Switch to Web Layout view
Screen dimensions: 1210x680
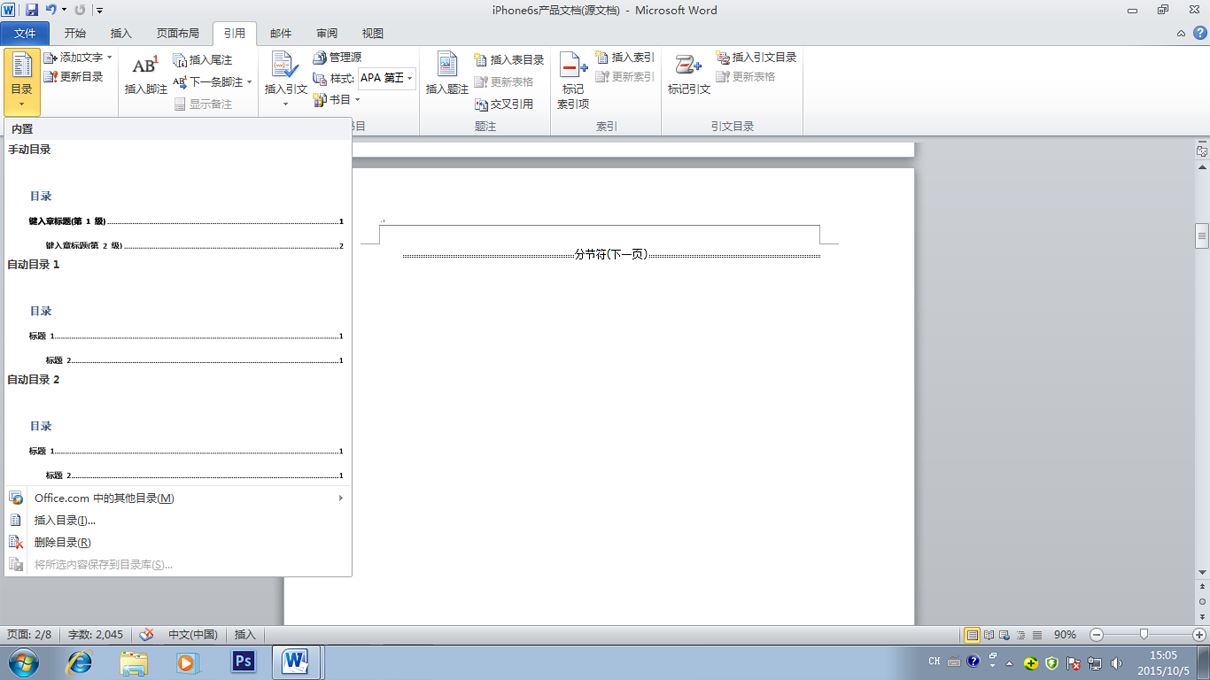pyautogui.click(x=1005, y=635)
